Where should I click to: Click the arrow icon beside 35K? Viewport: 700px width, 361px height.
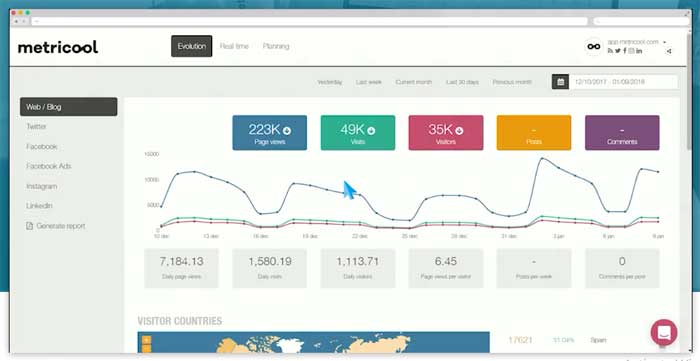pyautogui.click(x=459, y=130)
